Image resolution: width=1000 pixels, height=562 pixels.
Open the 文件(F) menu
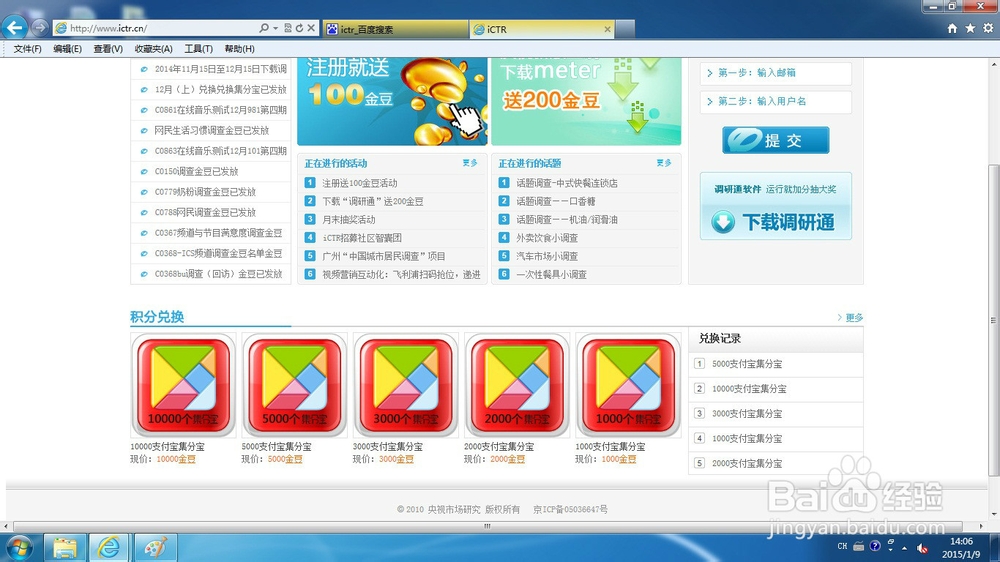coord(27,49)
